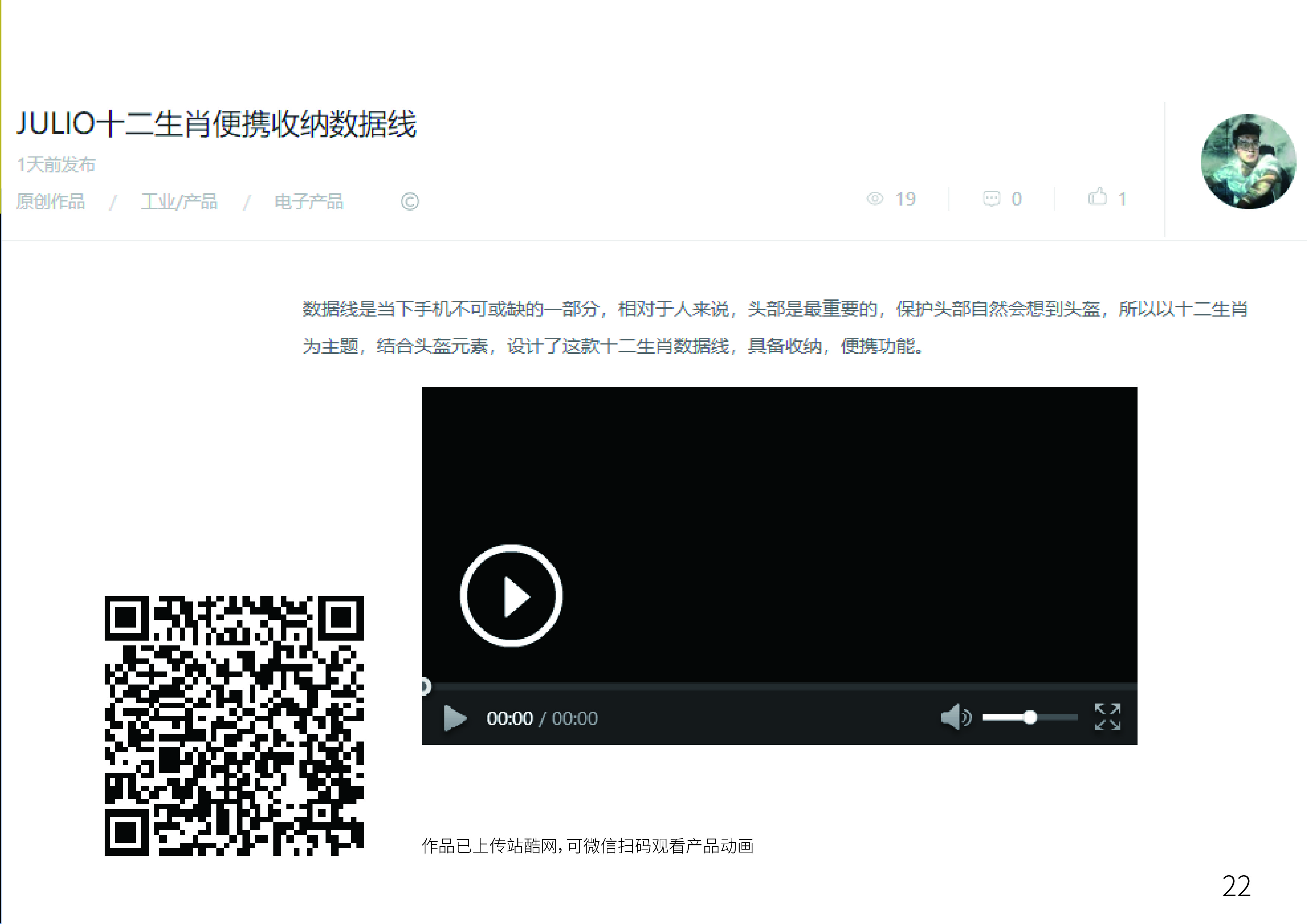Open the 电子产品 category link

[x=308, y=201]
